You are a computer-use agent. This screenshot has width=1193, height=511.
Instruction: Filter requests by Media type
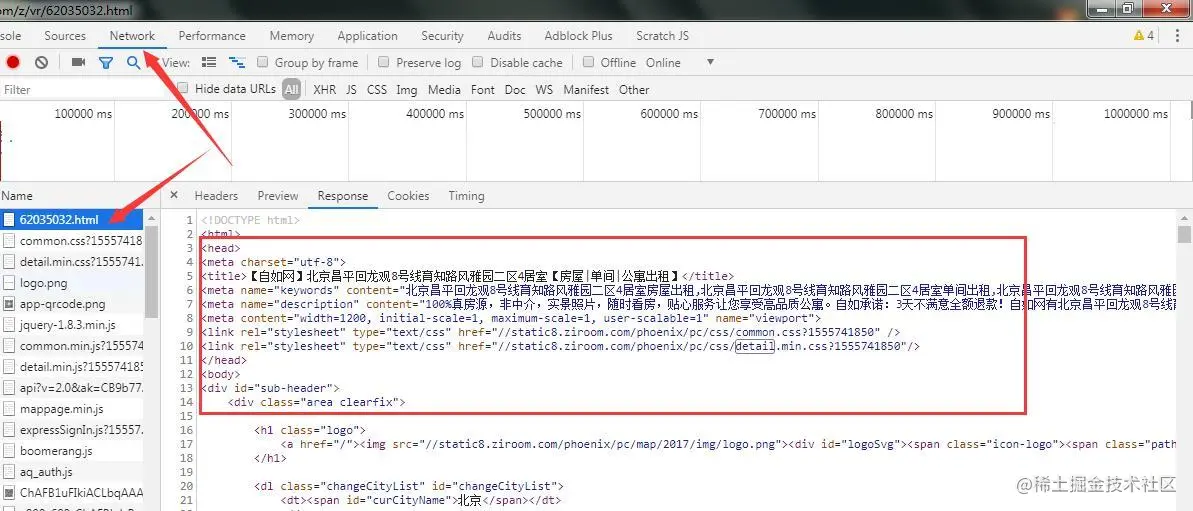(444, 90)
